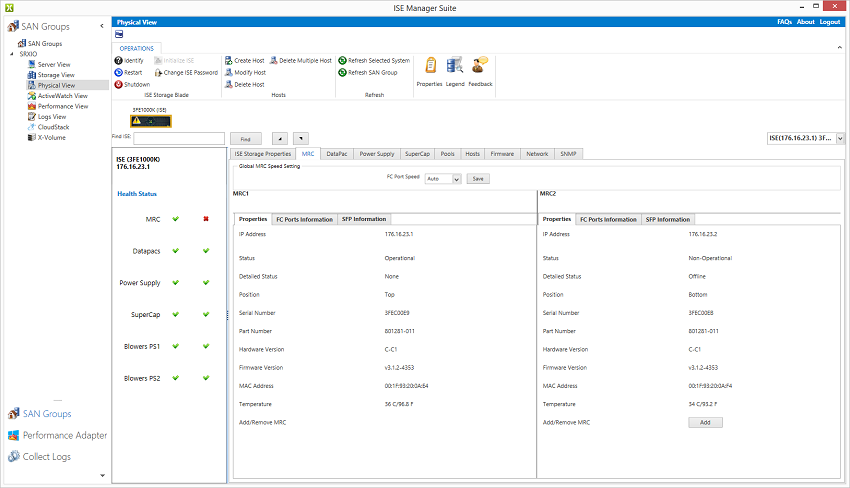
Task: Click the Restart ISE icon
Action: tap(118, 73)
